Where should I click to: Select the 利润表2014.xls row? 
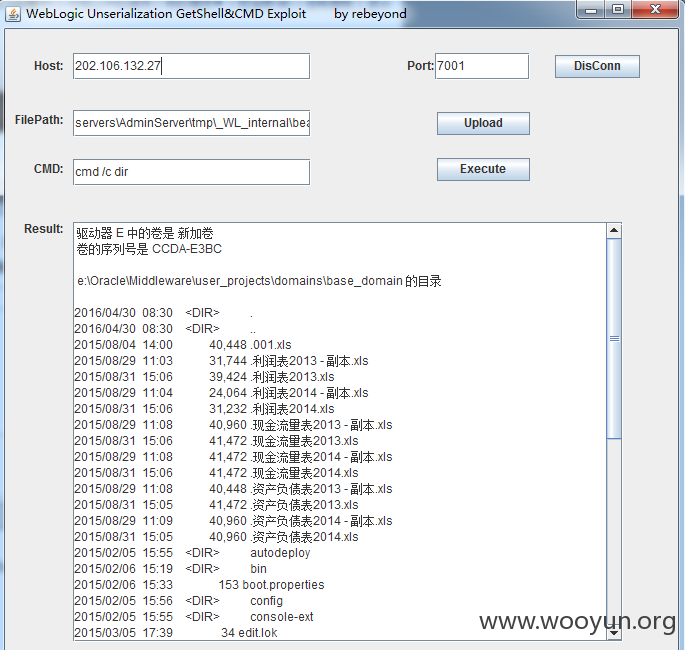tap(204, 409)
